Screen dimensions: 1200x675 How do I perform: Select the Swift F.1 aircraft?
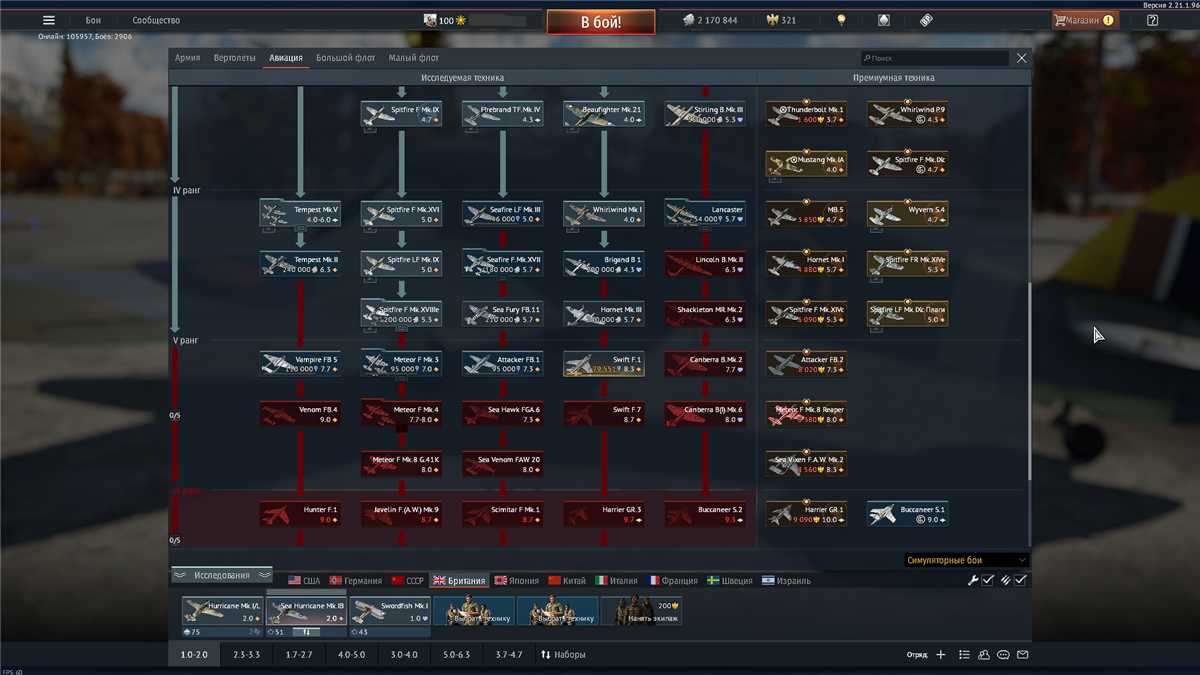click(x=604, y=364)
